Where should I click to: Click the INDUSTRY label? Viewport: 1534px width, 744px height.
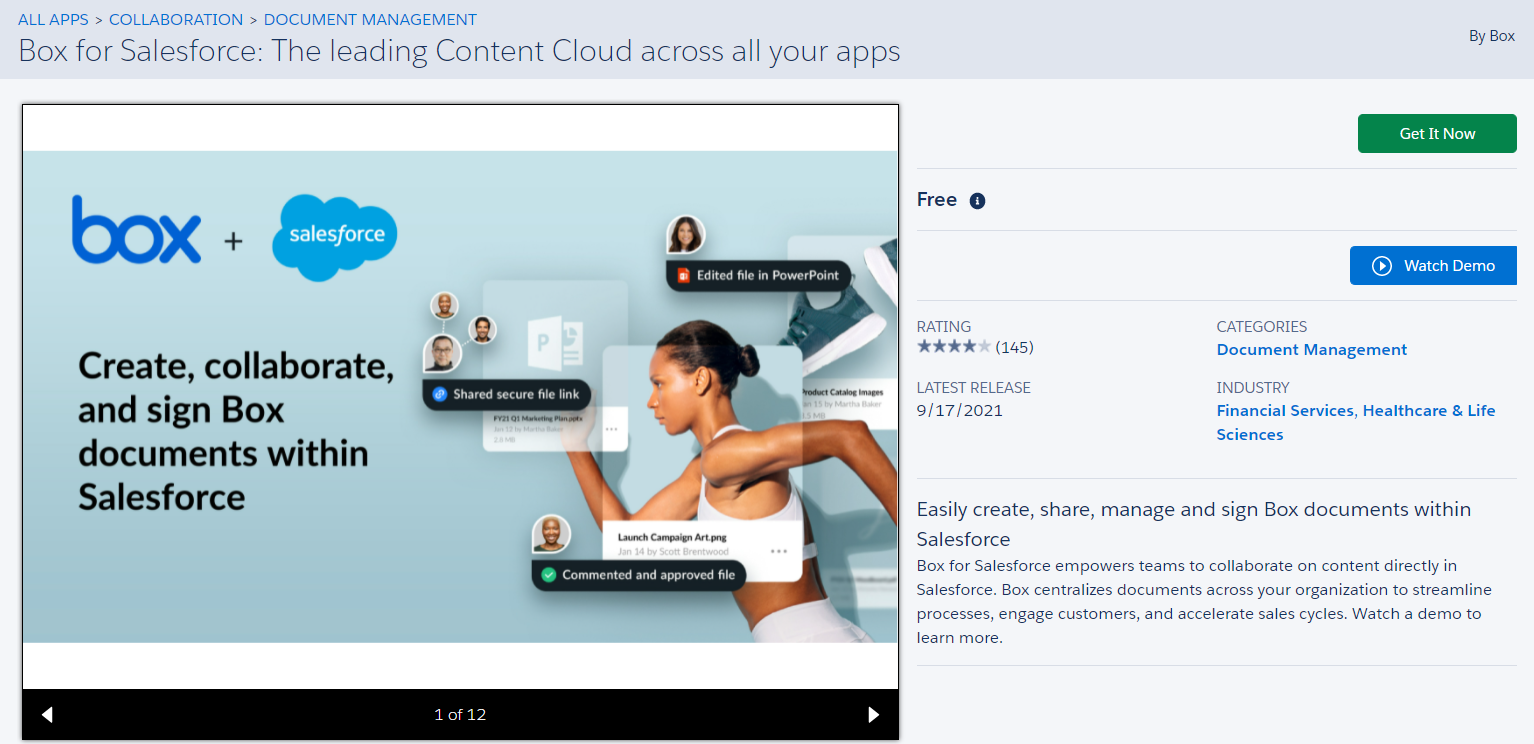click(1253, 388)
